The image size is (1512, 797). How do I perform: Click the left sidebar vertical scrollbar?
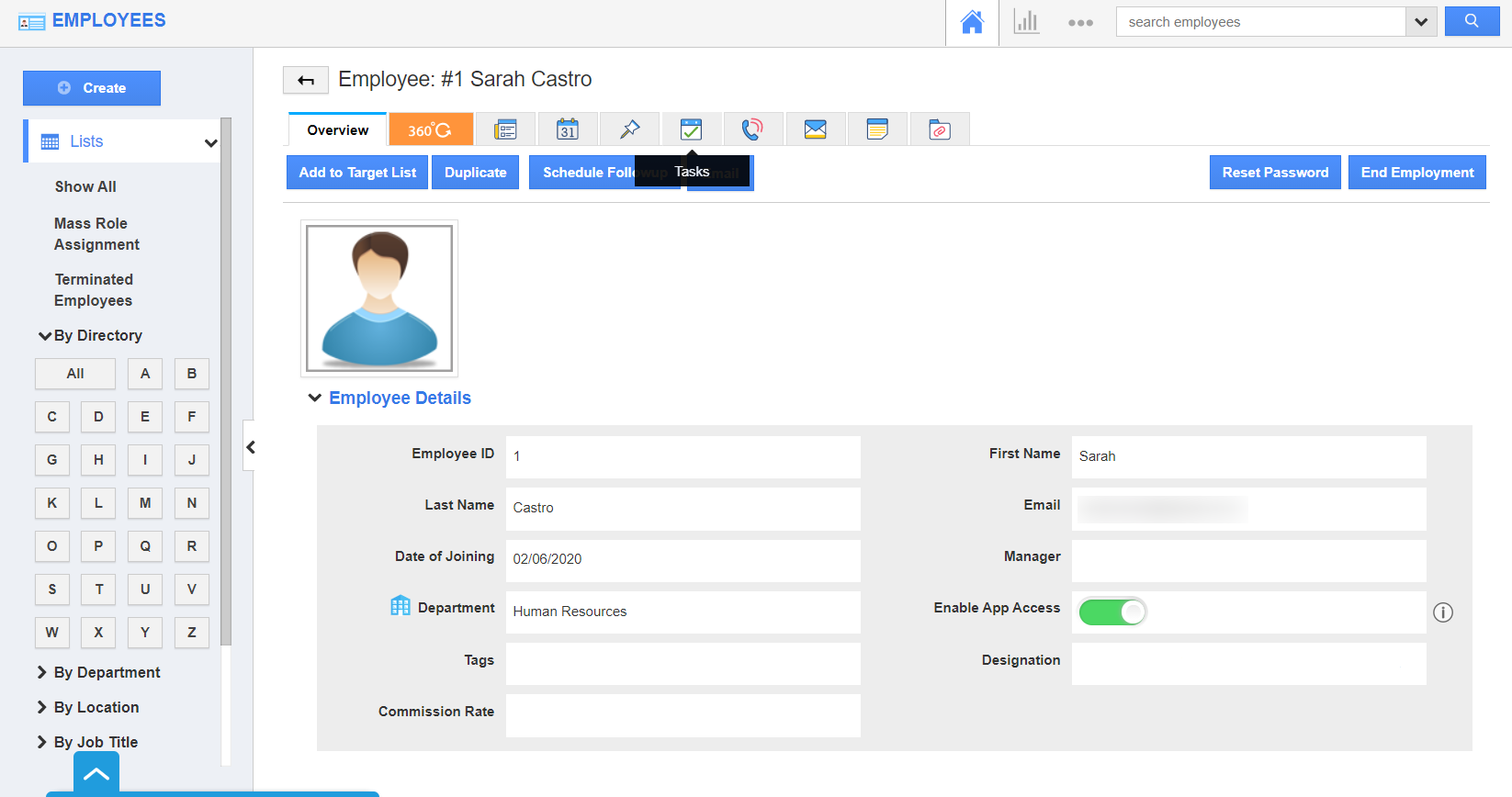[x=226, y=382]
